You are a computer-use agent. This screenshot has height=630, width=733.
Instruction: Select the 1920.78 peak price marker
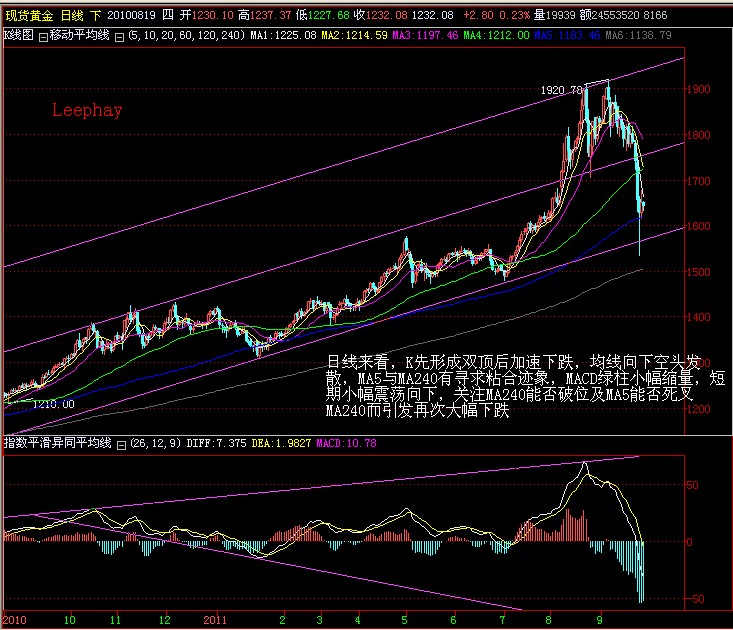click(561, 90)
